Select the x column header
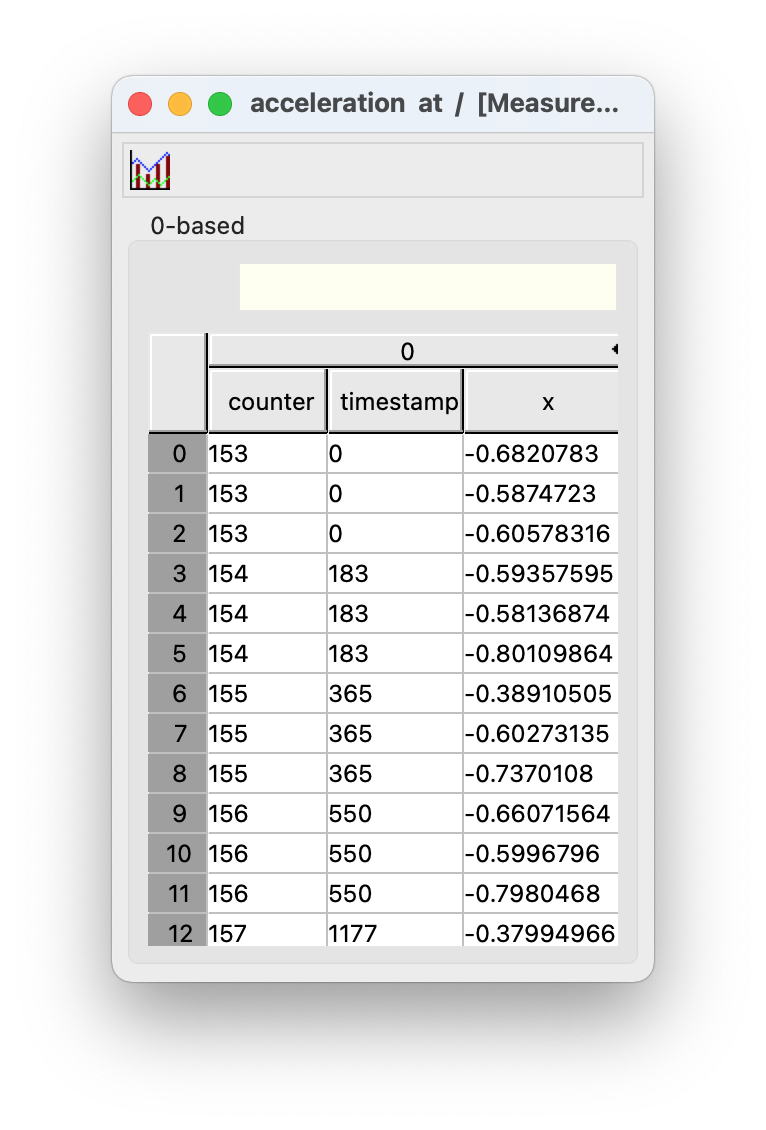 (x=541, y=401)
